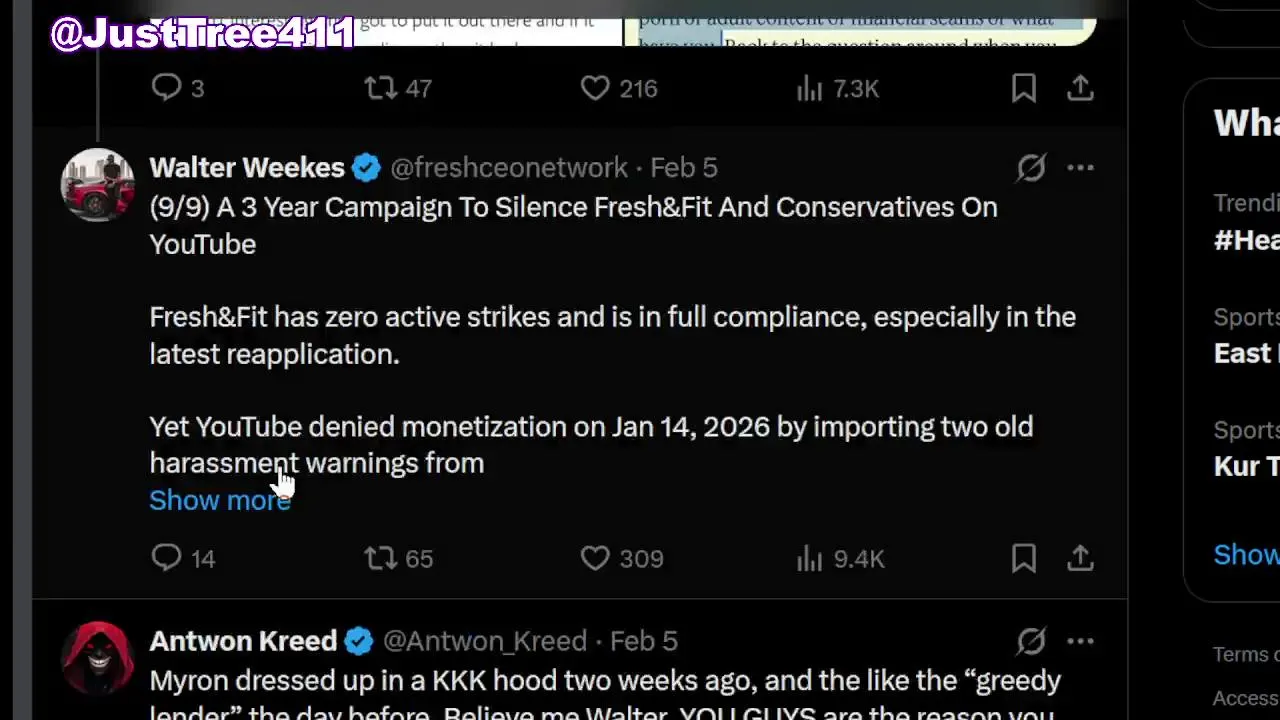The height and width of the screenshot is (720, 1280).
Task: Bookmark the post with 7.3K views
Action: pyautogui.click(x=1023, y=88)
